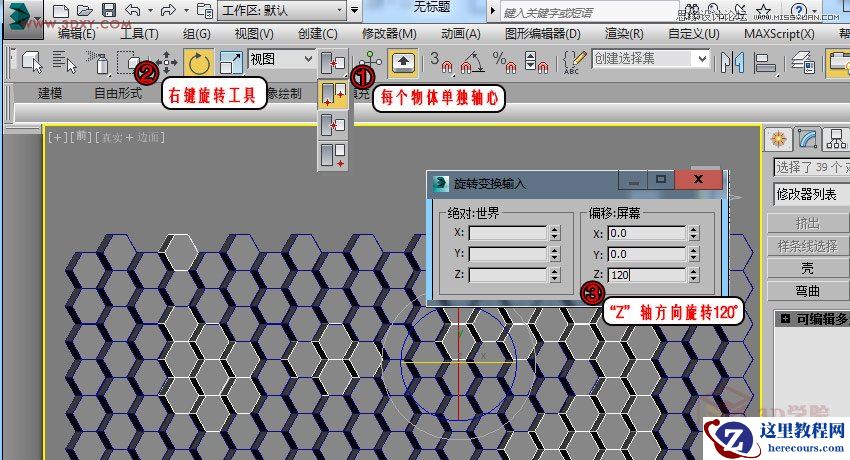Open the 工具(T) menu
This screenshot has height=460, width=850.
click(x=139, y=34)
